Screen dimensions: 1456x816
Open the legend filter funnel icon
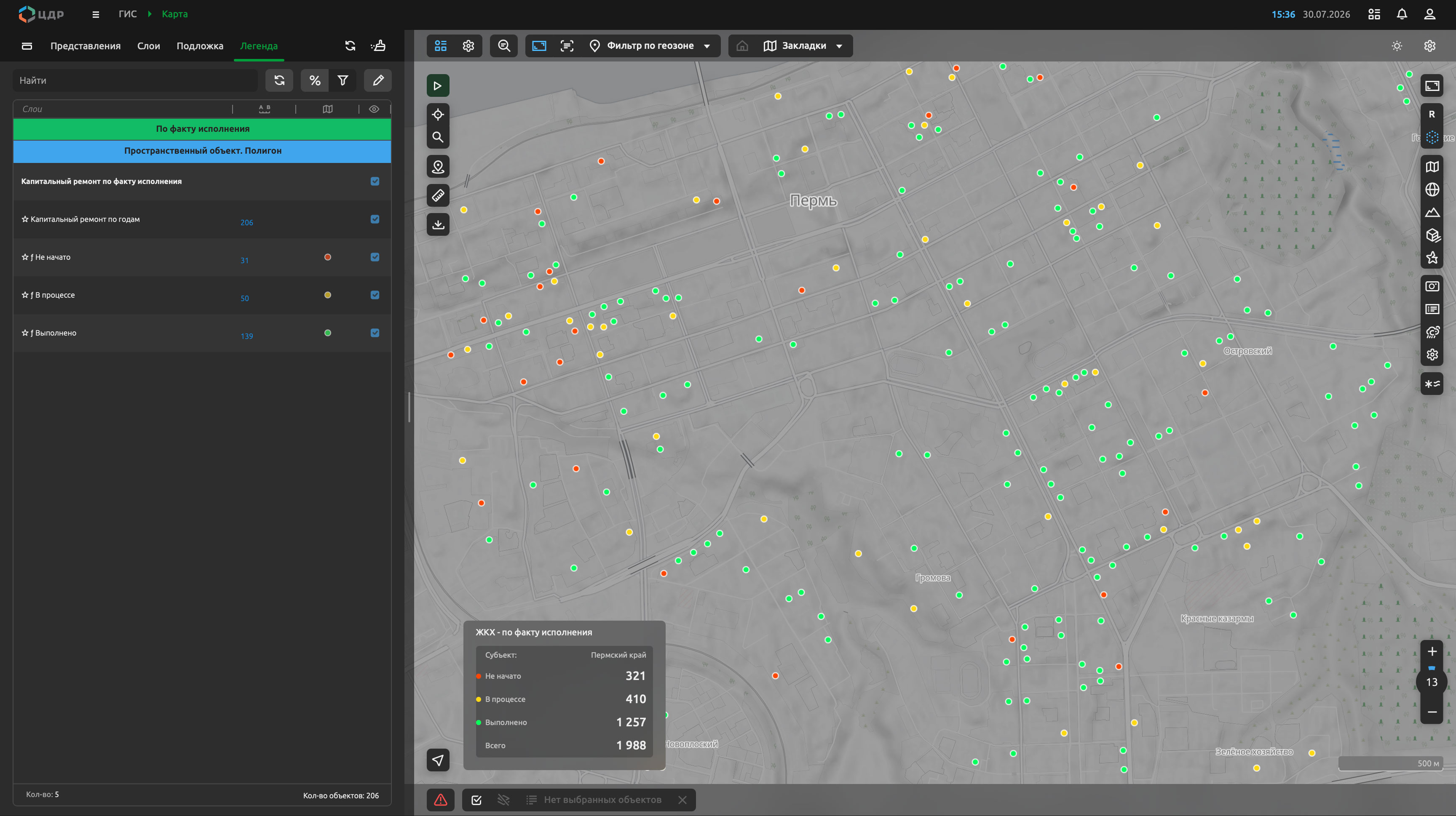coord(343,80)
